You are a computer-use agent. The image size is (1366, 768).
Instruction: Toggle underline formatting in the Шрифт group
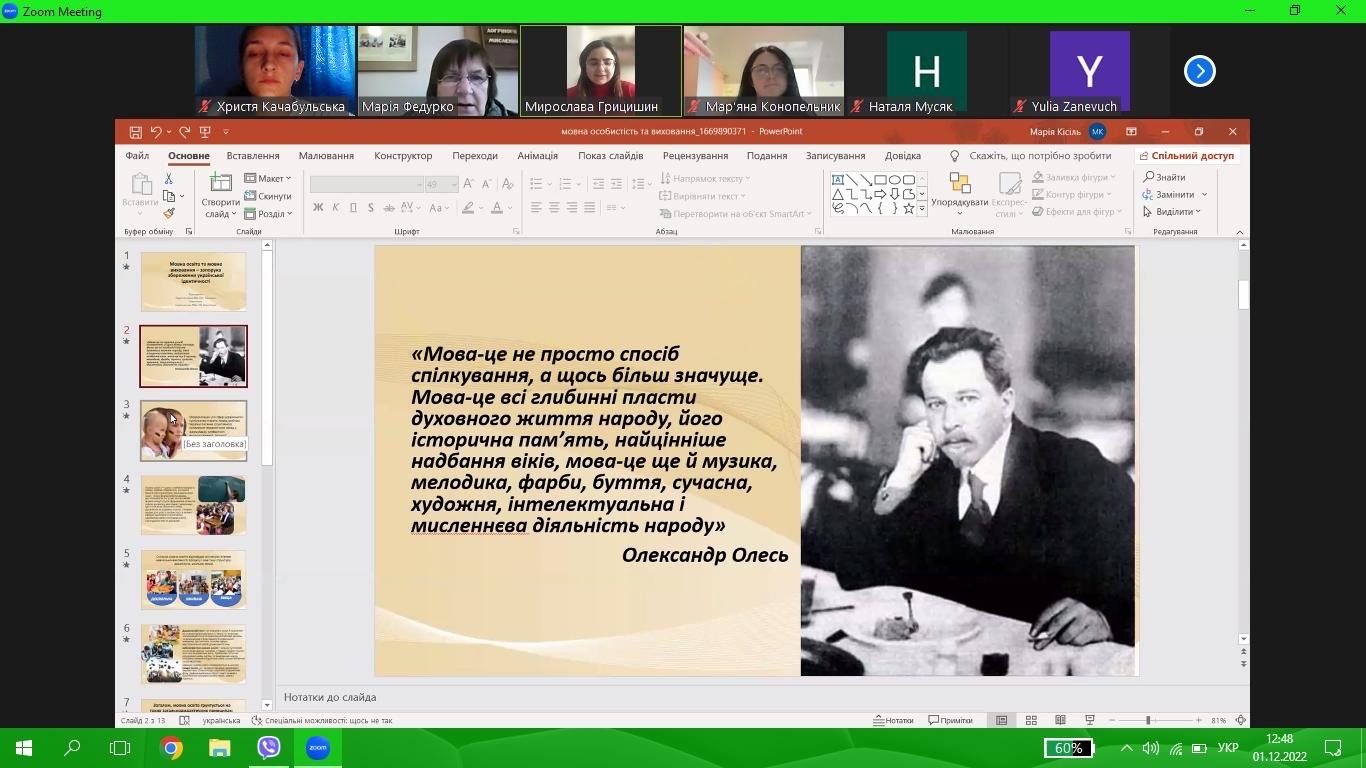click(353, 208)
